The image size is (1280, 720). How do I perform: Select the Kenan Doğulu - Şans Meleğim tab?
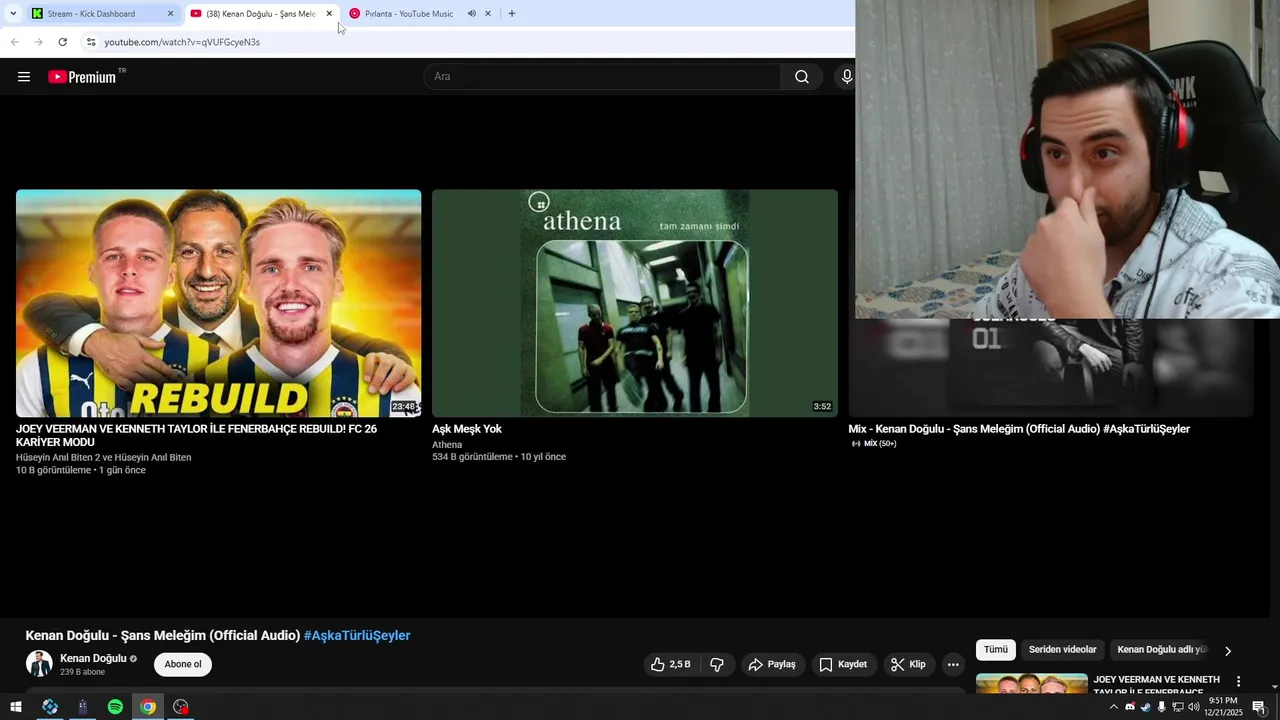(260, 14)
